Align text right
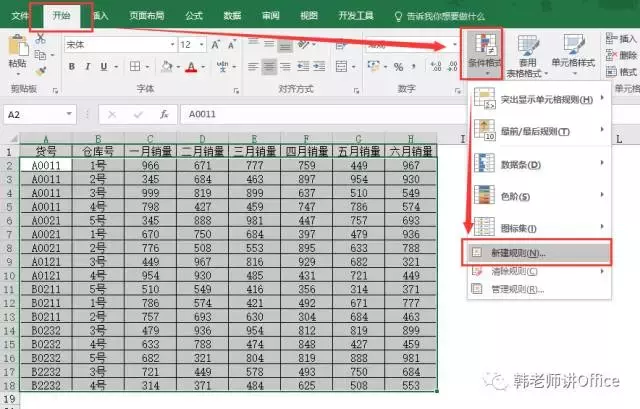The image size is (640, 409). [x=285, y=66]
